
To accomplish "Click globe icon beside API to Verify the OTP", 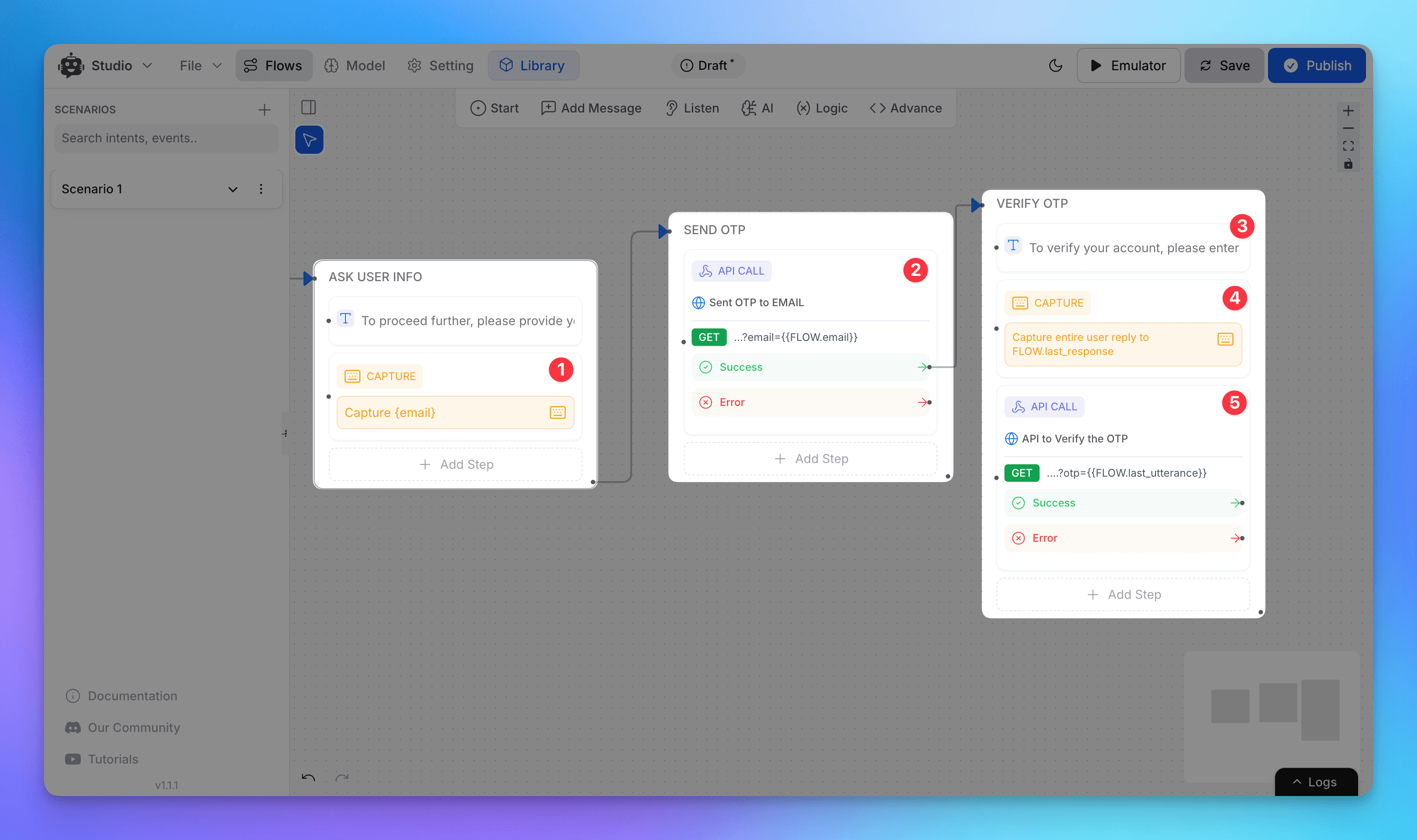I will [1011, 439].
